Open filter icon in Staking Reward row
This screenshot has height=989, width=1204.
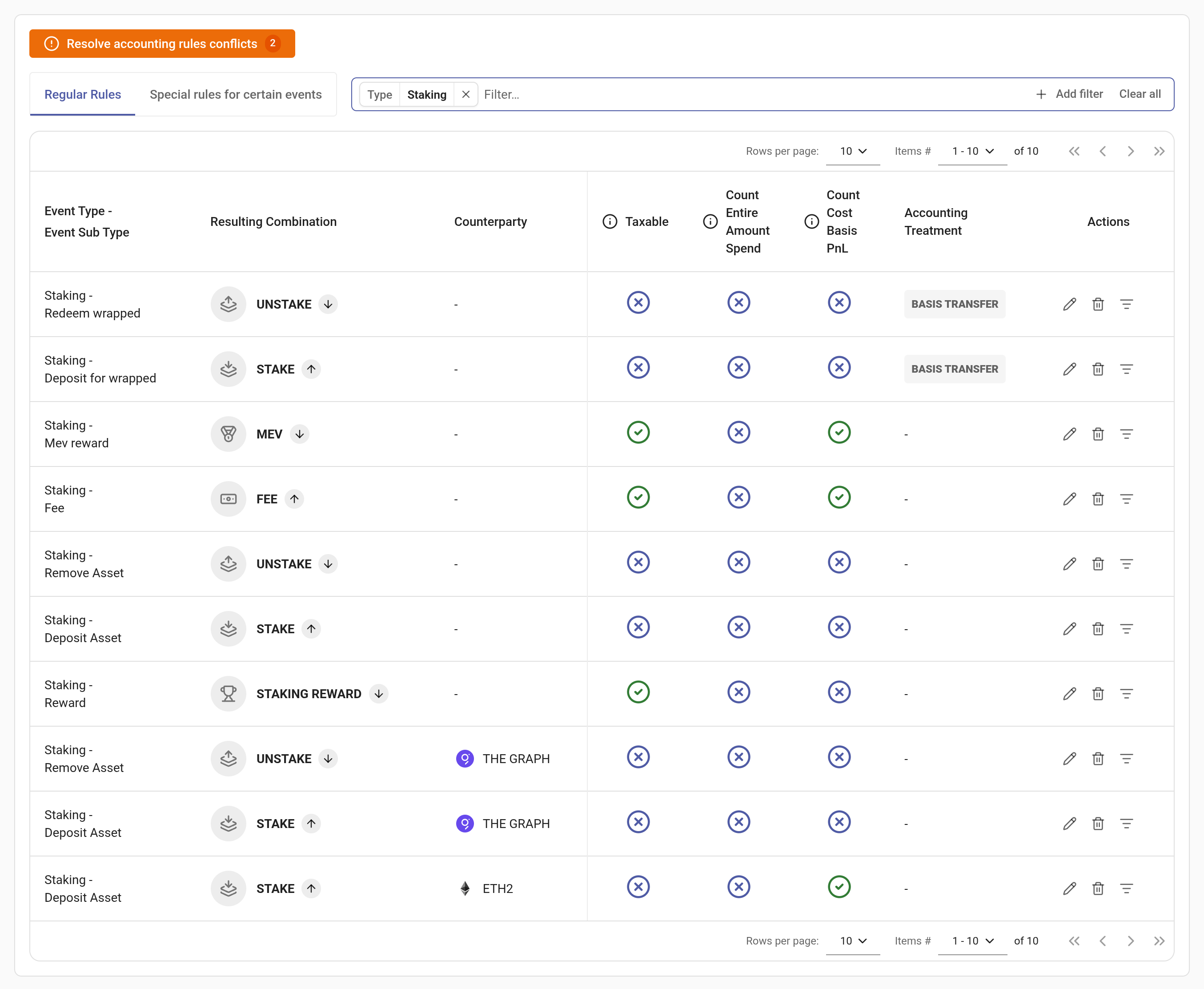(1126, 694)
